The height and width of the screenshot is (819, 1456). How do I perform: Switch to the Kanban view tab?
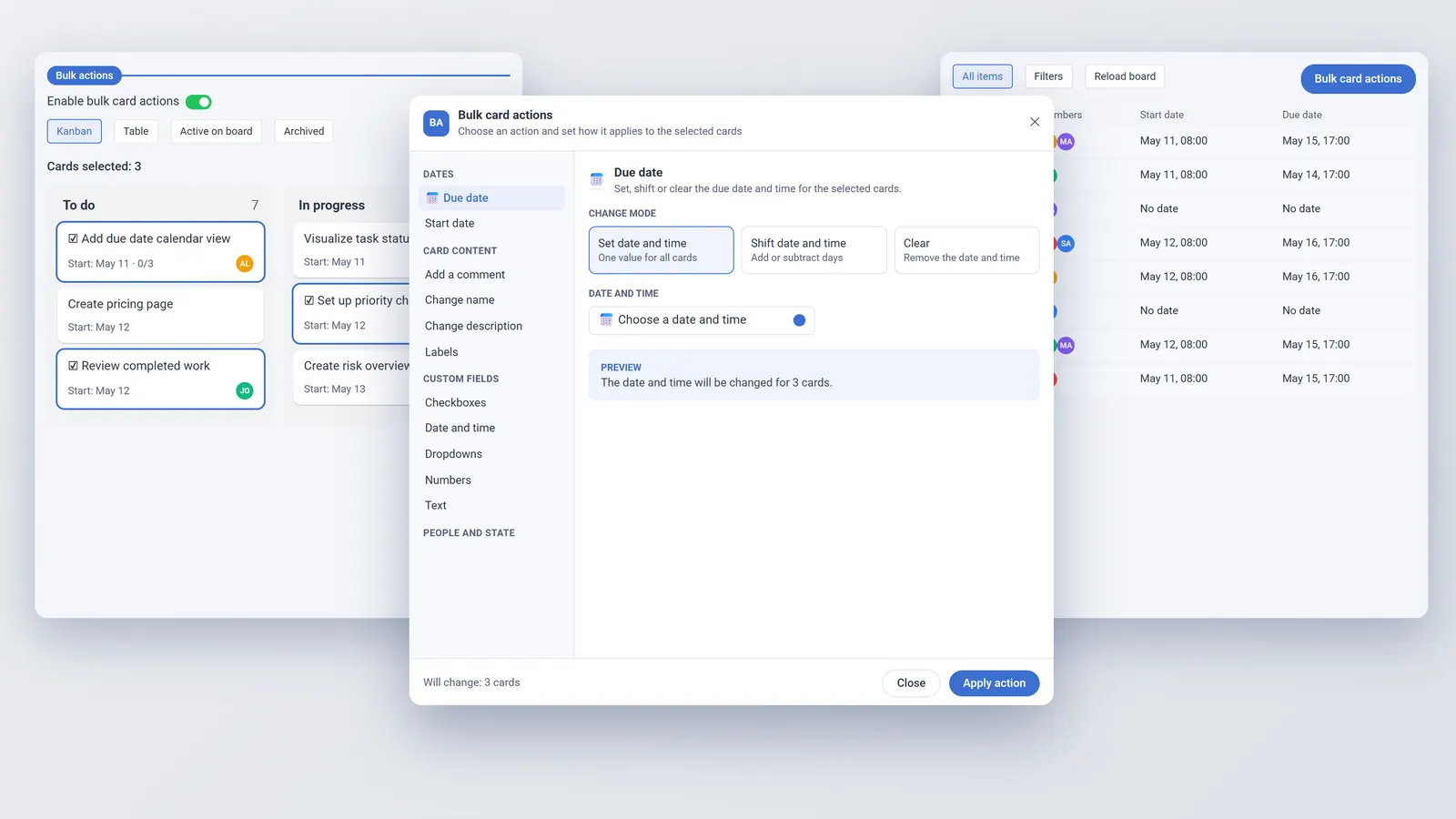tap(74, 131)
